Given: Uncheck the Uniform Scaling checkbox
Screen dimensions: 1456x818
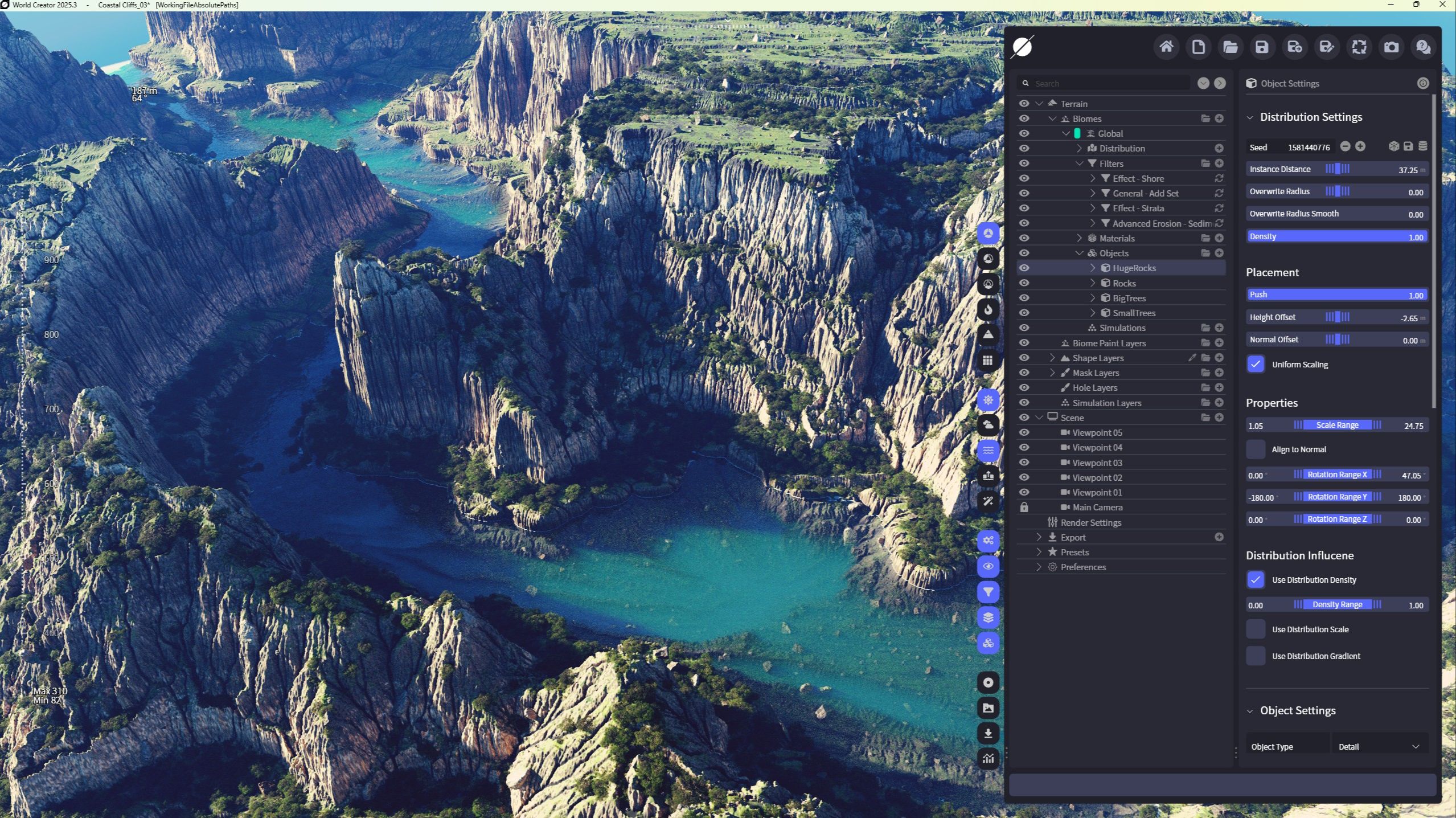Looking at the screenshot, I should pyautogui.click(x=1256, y=364).
